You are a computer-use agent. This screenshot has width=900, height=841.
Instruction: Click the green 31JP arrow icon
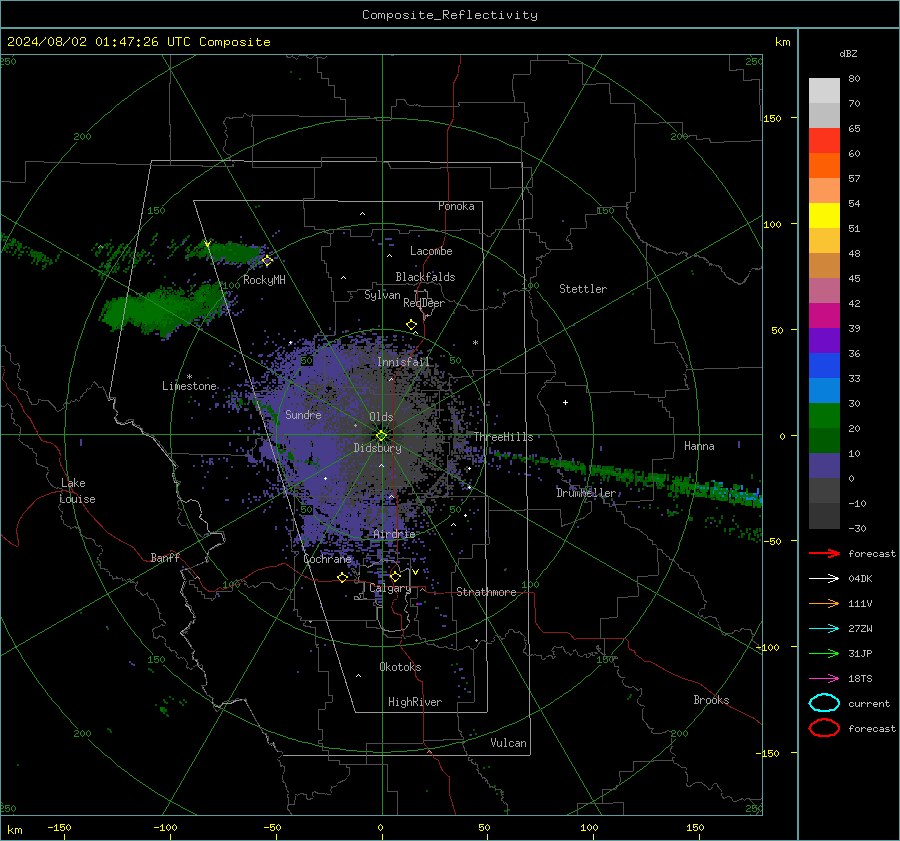coord(824,653)
